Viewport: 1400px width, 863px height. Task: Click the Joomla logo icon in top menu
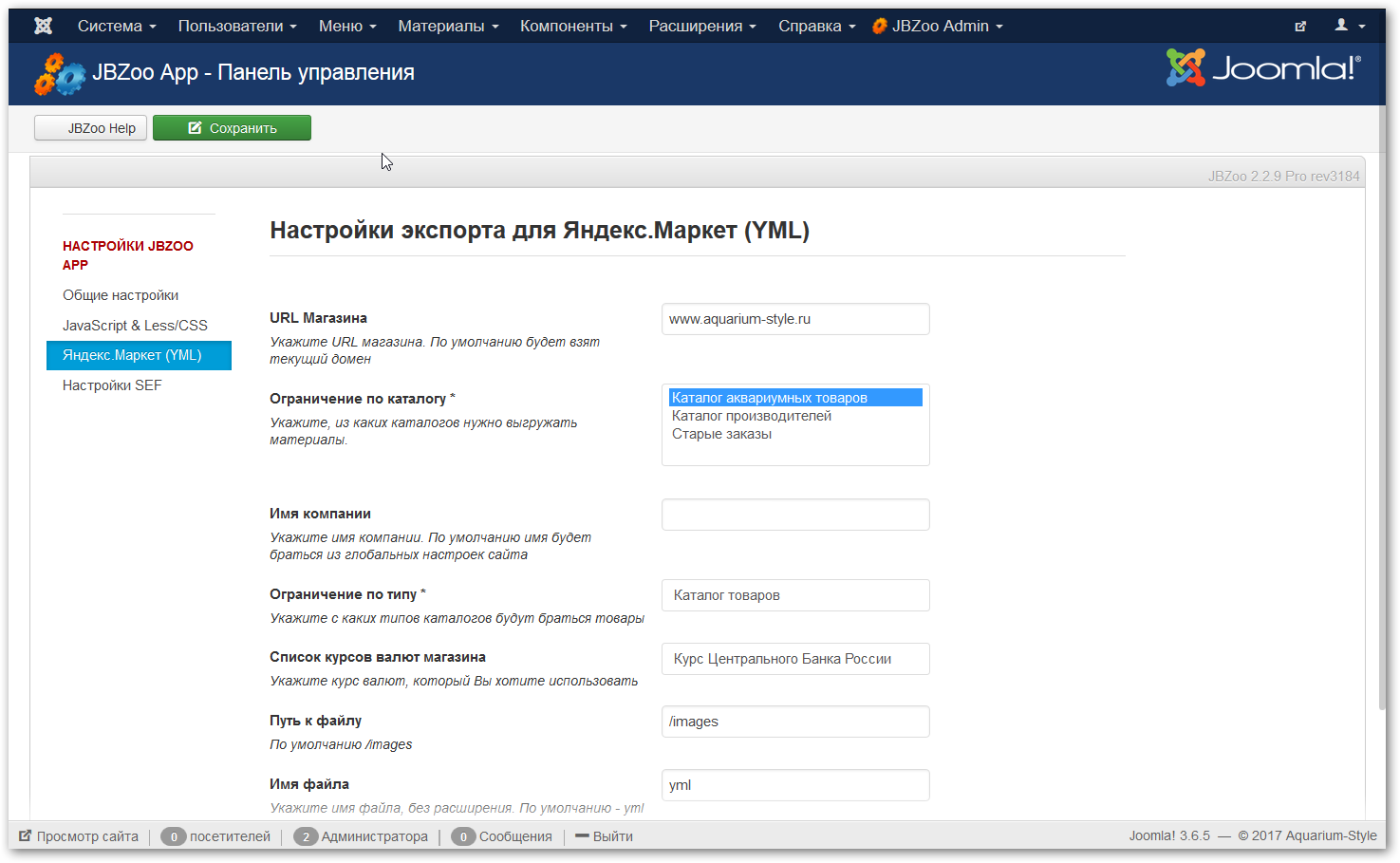43,26
